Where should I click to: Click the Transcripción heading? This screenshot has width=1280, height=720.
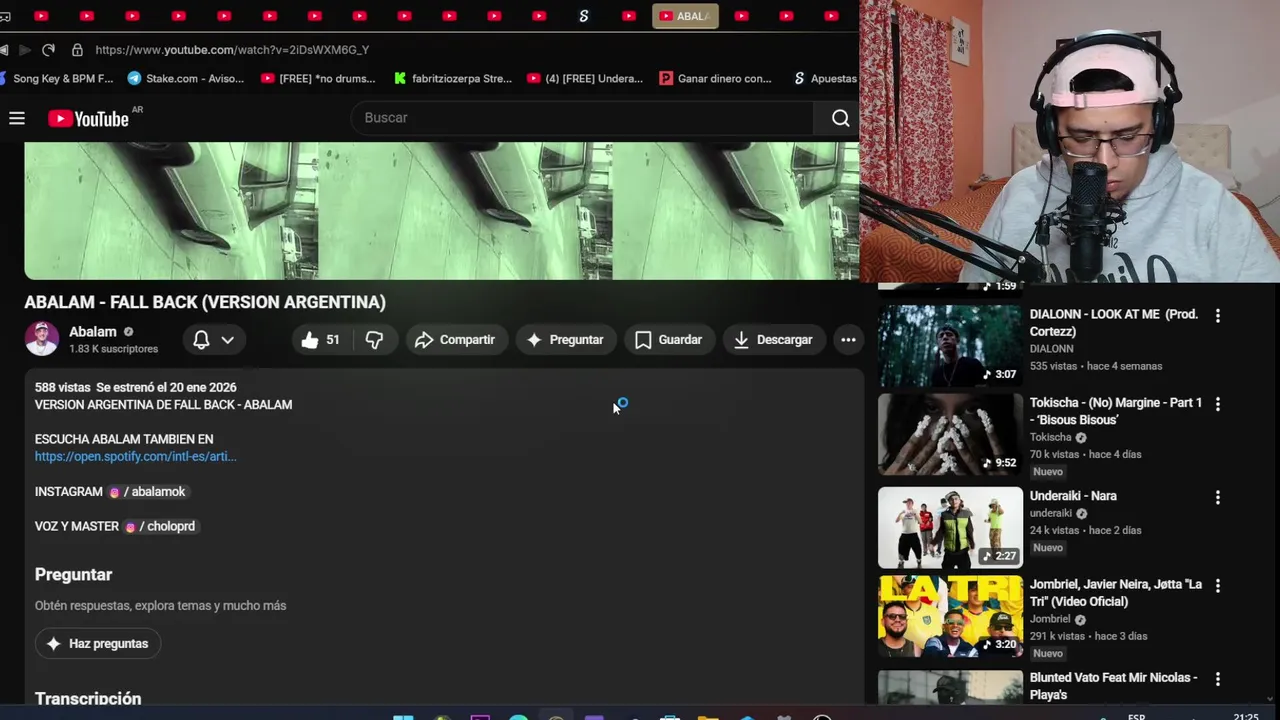click(x=88, y=698)
